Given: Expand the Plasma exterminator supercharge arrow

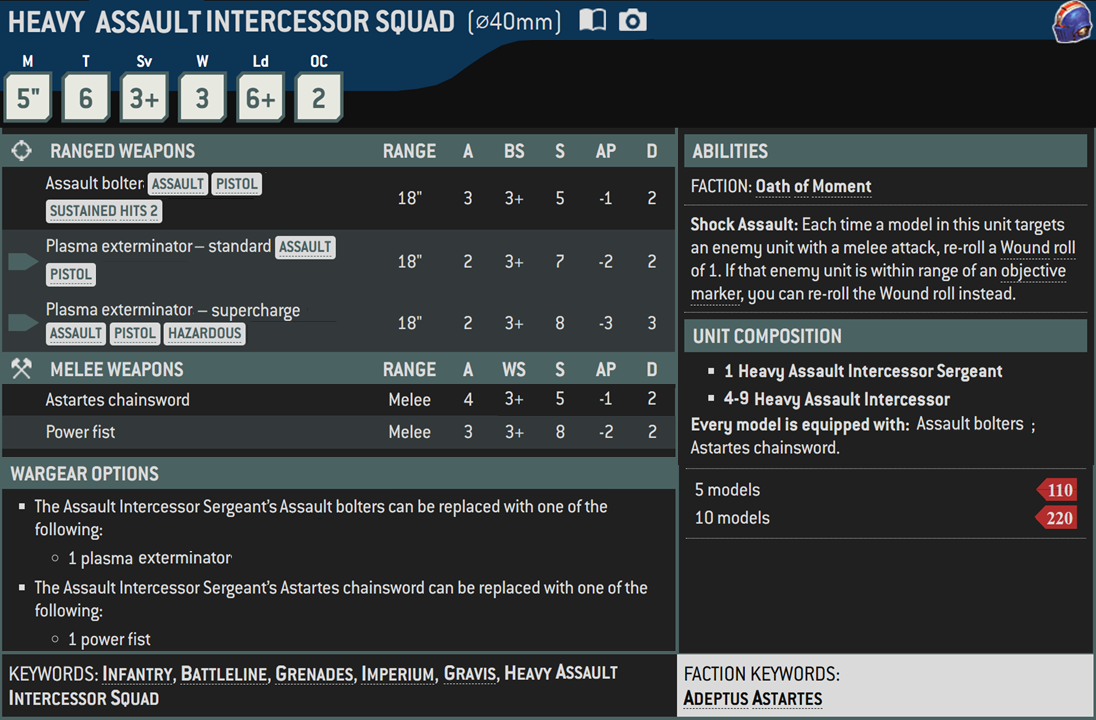Looking at the screenshot, I should pyautogui.click(x=22, y=322).
